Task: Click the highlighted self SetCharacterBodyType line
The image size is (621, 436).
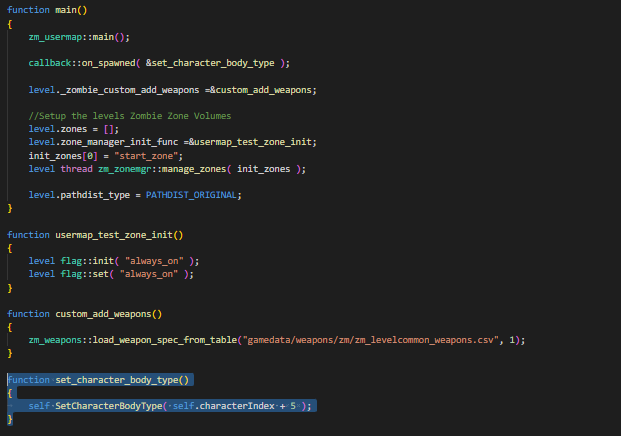Action: pyautogui.click(x=170, y=406)
